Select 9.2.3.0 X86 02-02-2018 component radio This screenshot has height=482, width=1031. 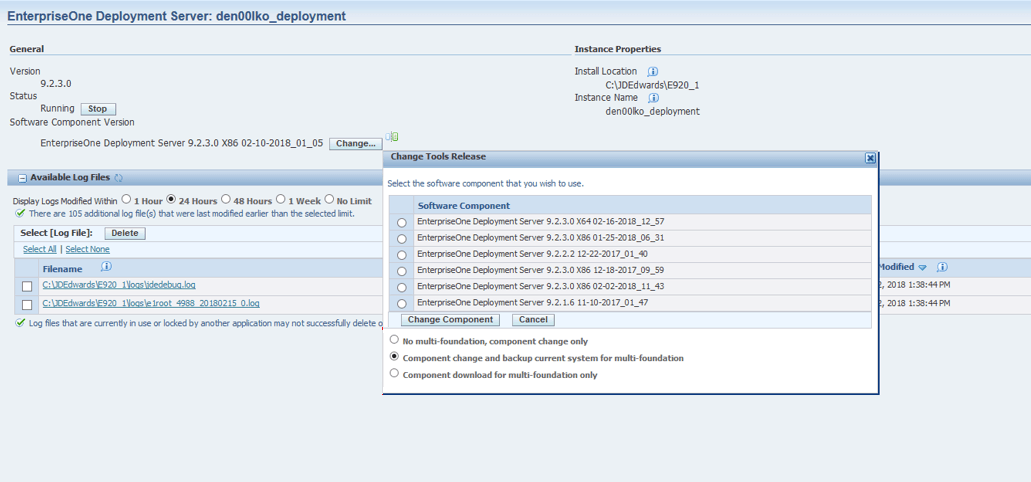pos(402,287)
